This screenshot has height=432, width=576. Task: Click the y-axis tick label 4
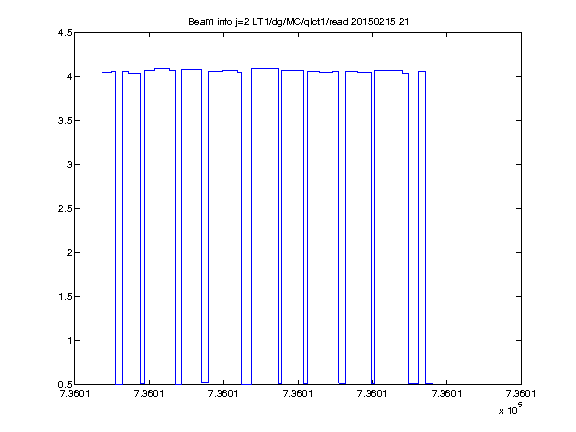coord(69,76)
